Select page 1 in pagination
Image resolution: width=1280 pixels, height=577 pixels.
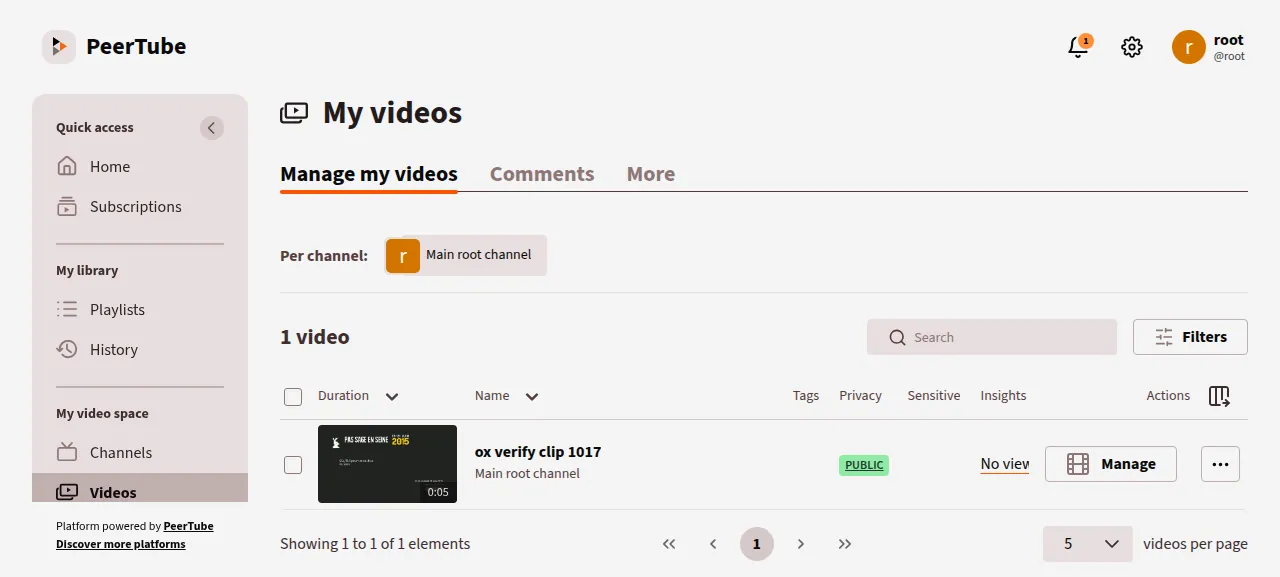757,544
